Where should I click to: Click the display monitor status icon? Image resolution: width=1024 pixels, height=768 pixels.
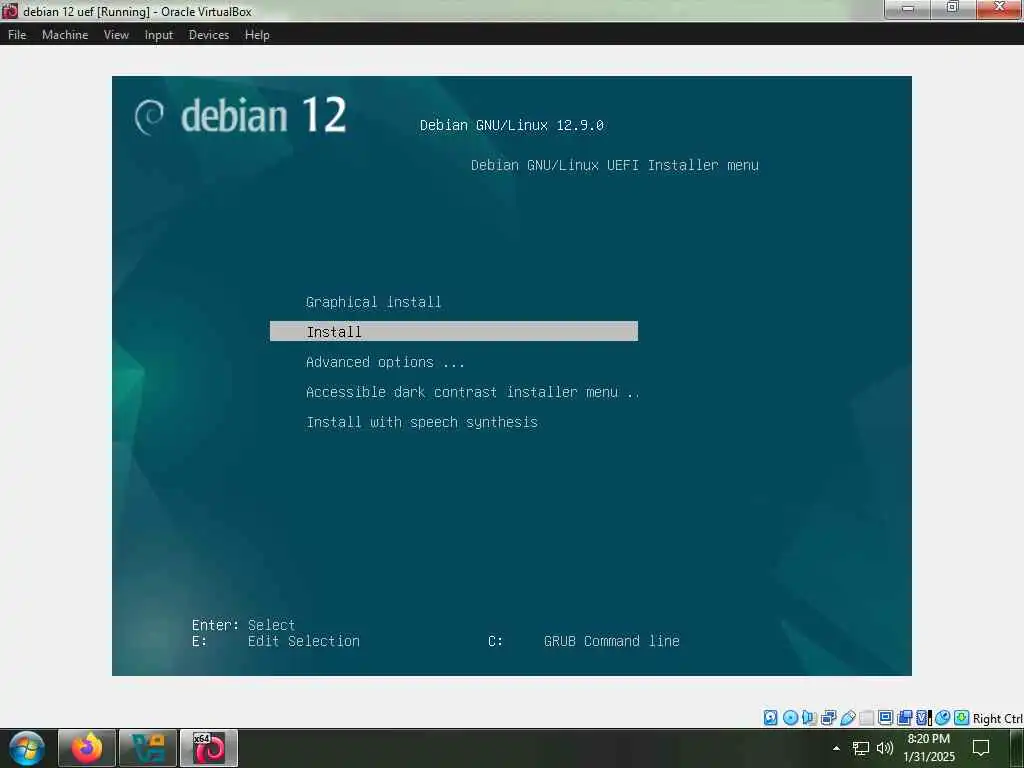tap(886, 718)
